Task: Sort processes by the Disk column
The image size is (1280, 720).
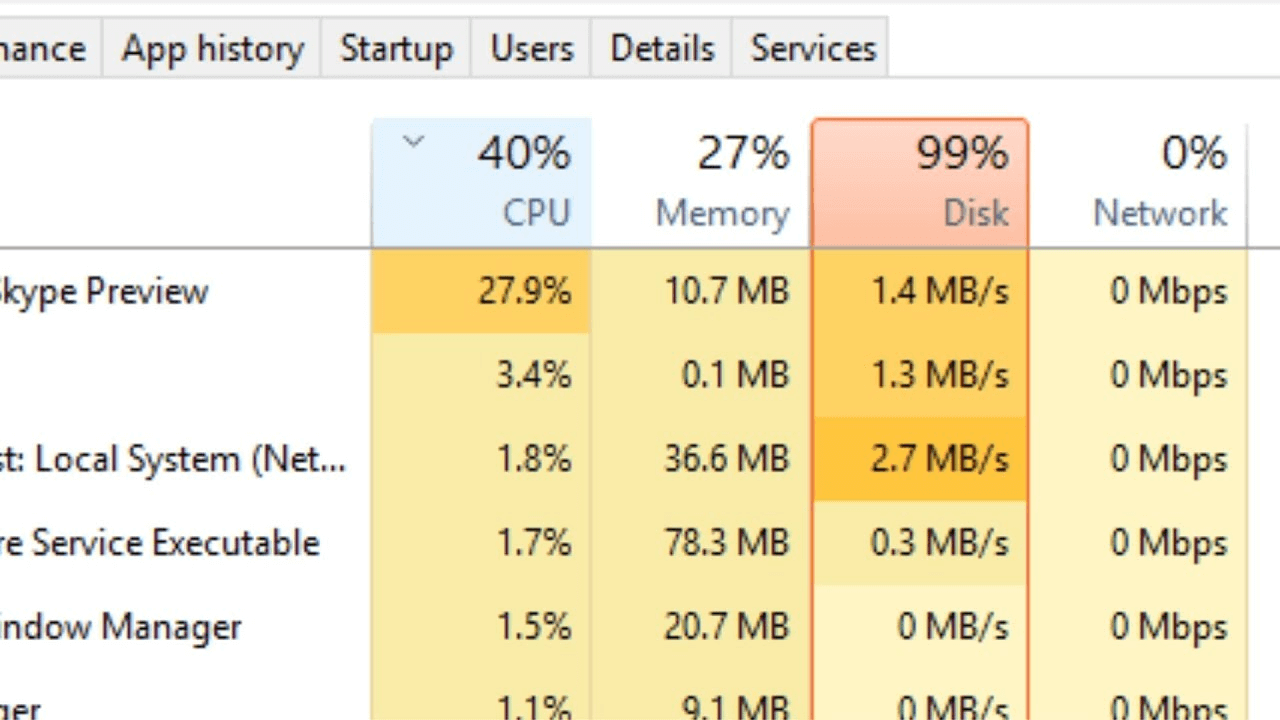Action: tap(940, 180)
